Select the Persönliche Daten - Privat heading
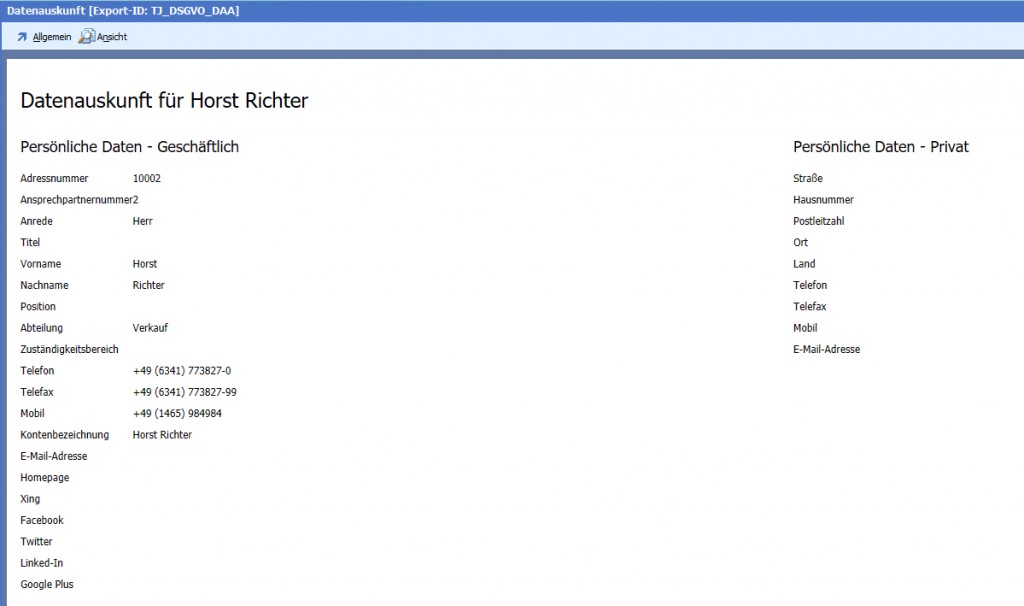 tap(880, 147)
